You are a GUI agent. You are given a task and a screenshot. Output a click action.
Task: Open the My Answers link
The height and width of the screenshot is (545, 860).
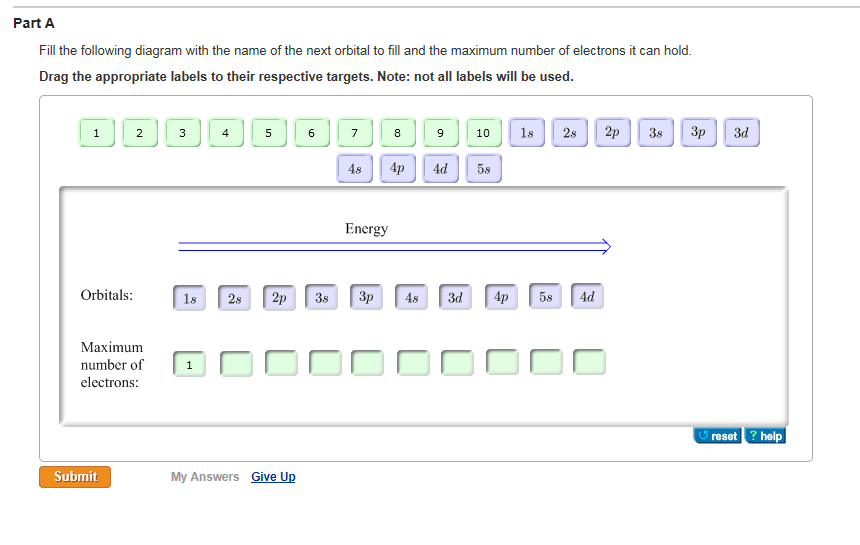tap(205, 477)
